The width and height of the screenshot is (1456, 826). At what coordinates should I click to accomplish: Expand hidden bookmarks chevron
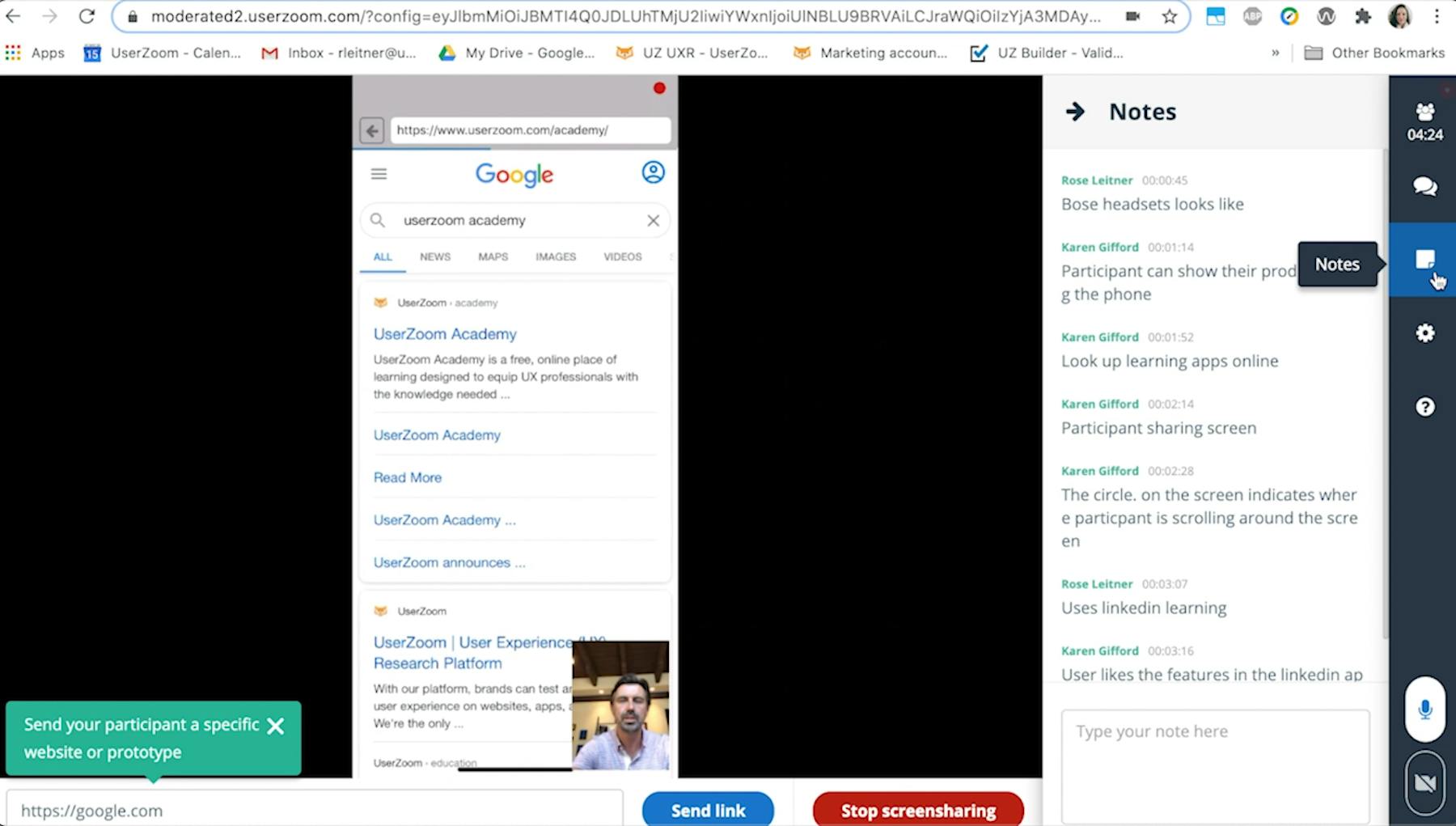pos(1276,53)
